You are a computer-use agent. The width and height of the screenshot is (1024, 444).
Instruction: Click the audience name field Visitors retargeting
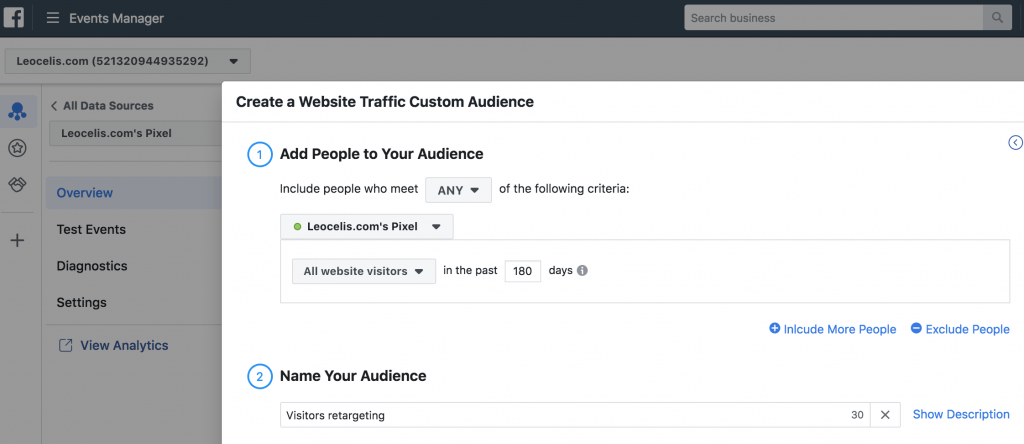[x=575, y=415]
